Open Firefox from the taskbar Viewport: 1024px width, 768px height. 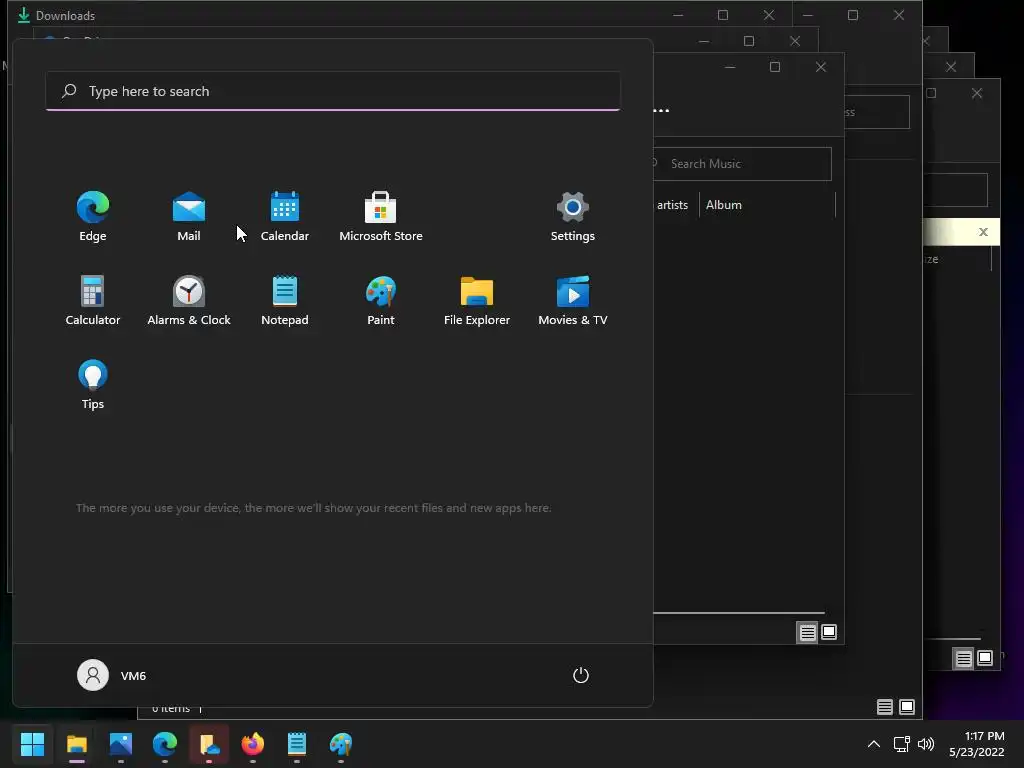pos(253,744)
